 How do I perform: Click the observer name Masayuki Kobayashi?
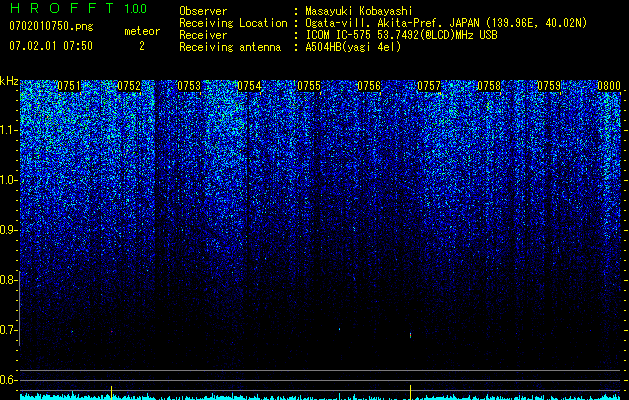(359, 11)
